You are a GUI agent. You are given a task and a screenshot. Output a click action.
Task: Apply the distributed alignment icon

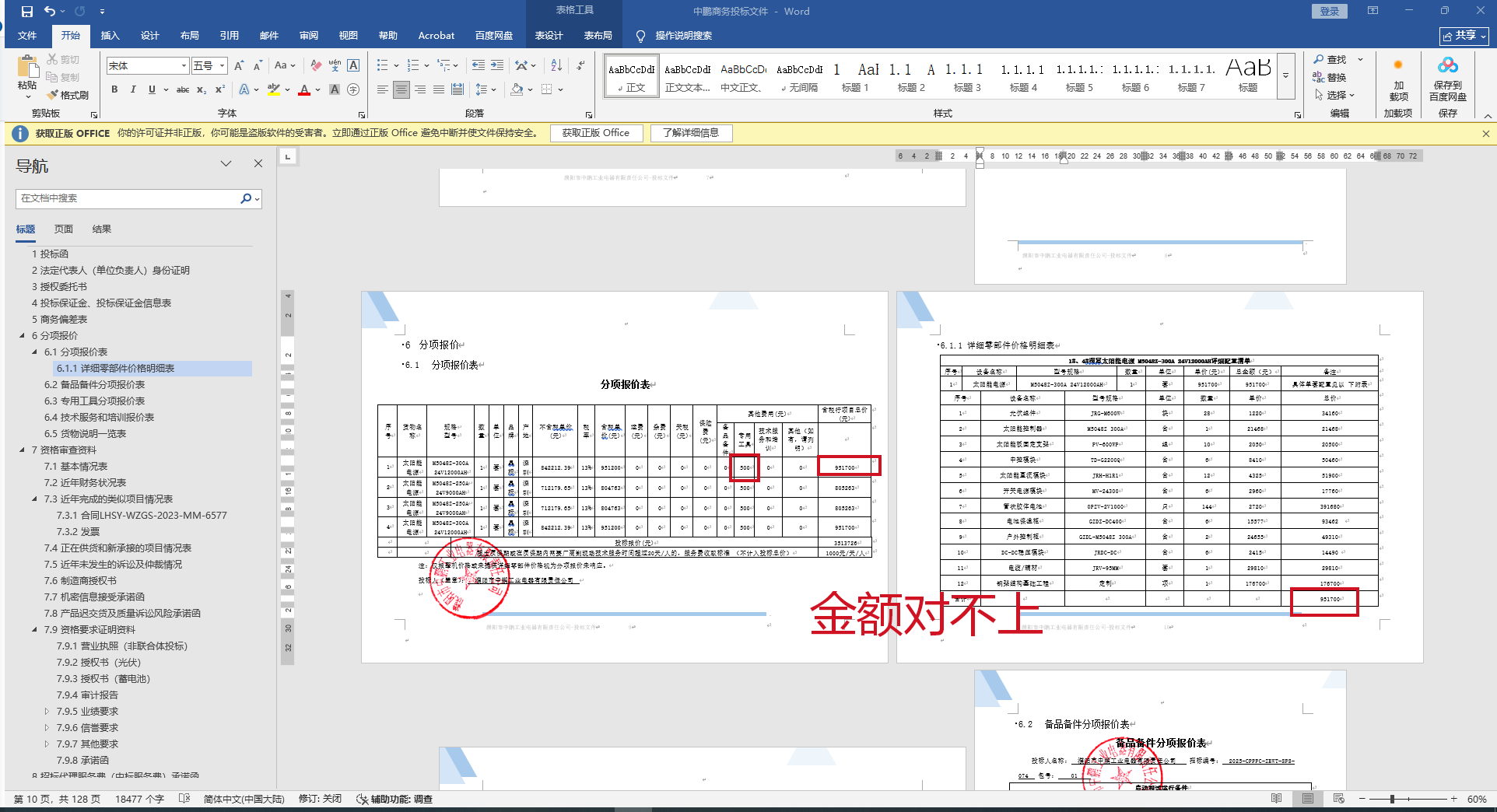458,89
